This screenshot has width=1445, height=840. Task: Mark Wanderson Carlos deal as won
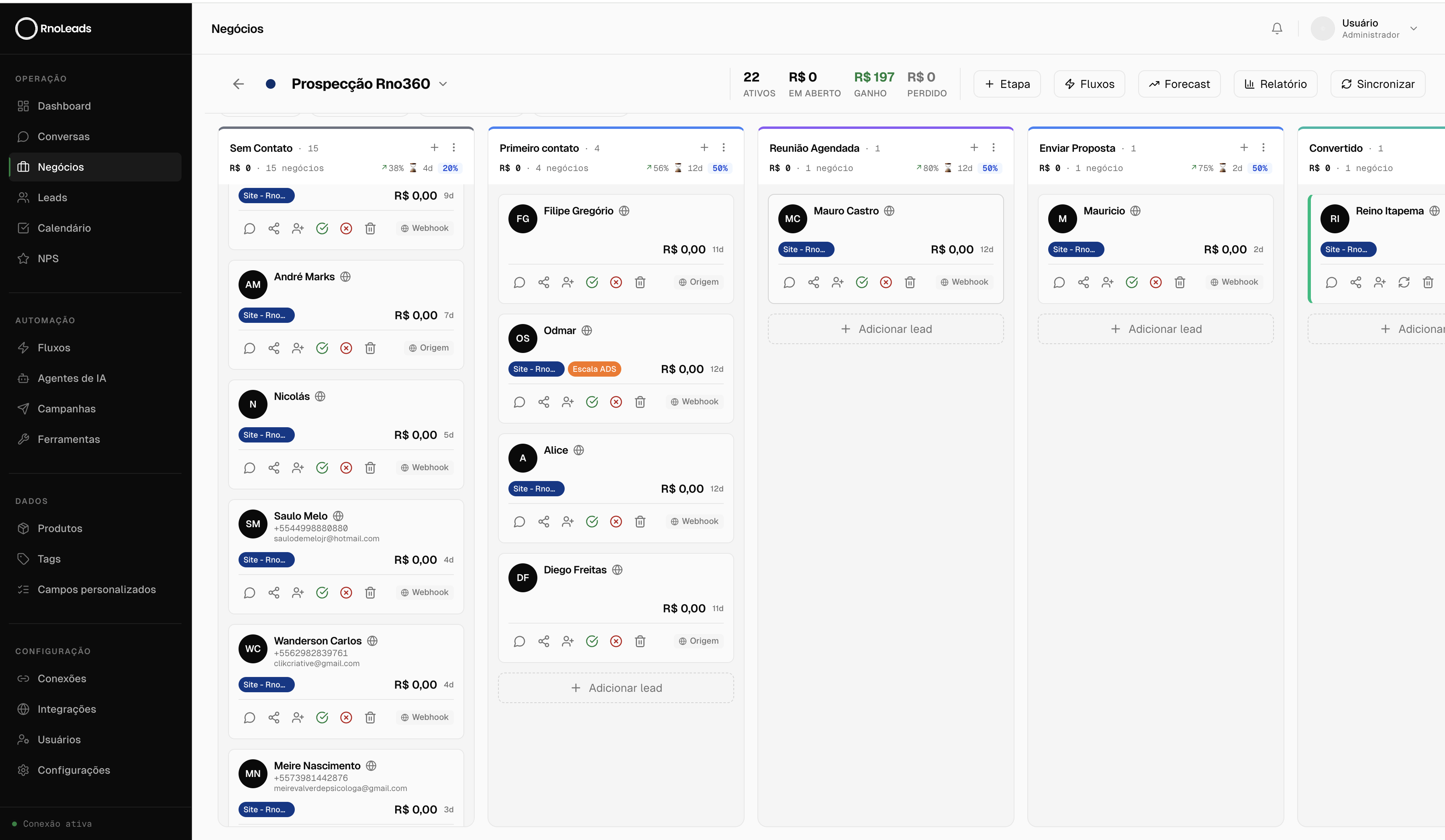(322, 717)
